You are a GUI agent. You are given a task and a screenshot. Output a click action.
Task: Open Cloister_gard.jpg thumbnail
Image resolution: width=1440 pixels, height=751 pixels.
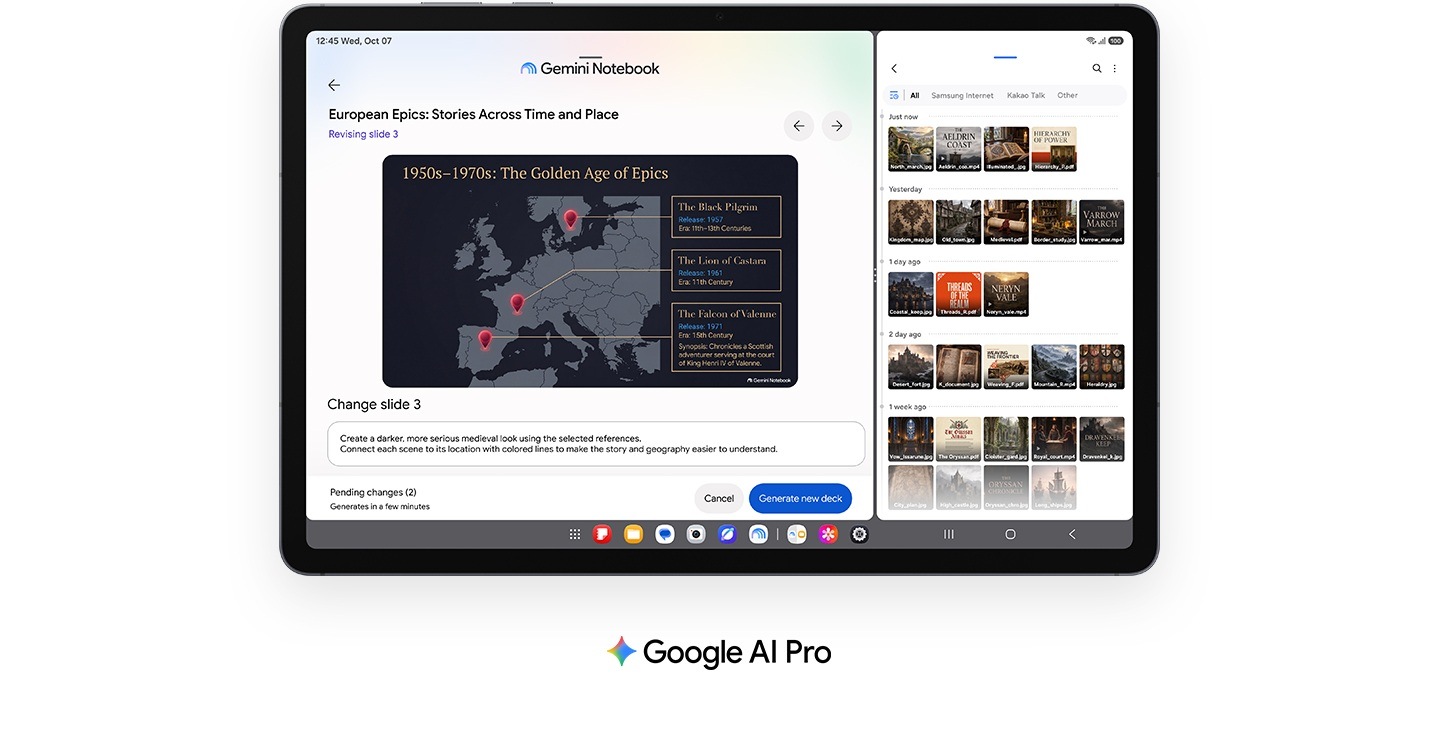pos(1006,440)
